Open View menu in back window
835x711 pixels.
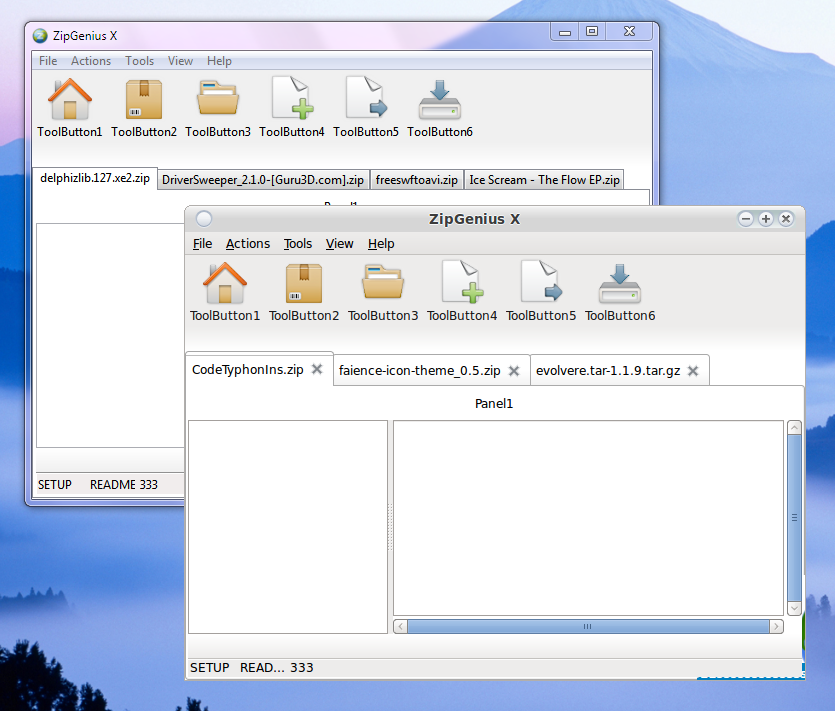(181, 61)
